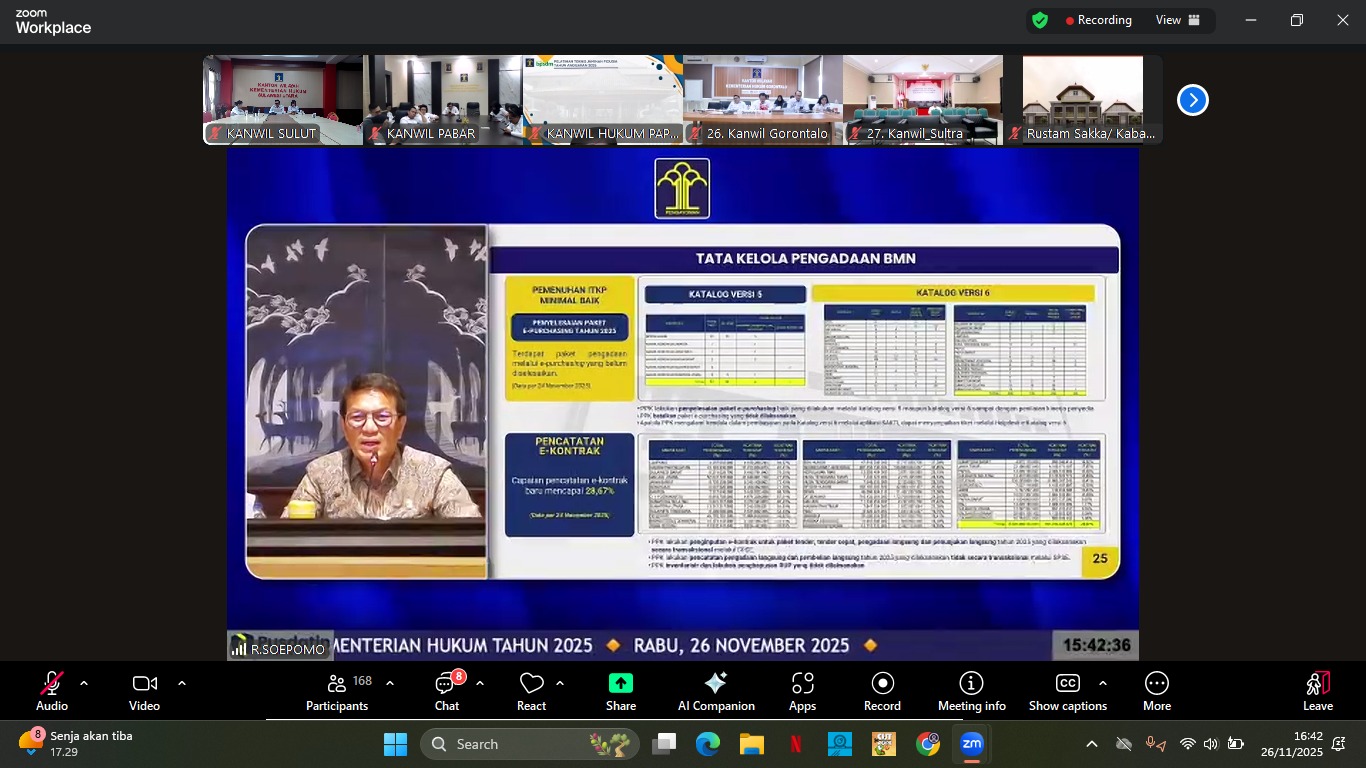Click the Record button
This screenshot has height=768, width=1366.
pyautogui.click(x=882, y=691)
